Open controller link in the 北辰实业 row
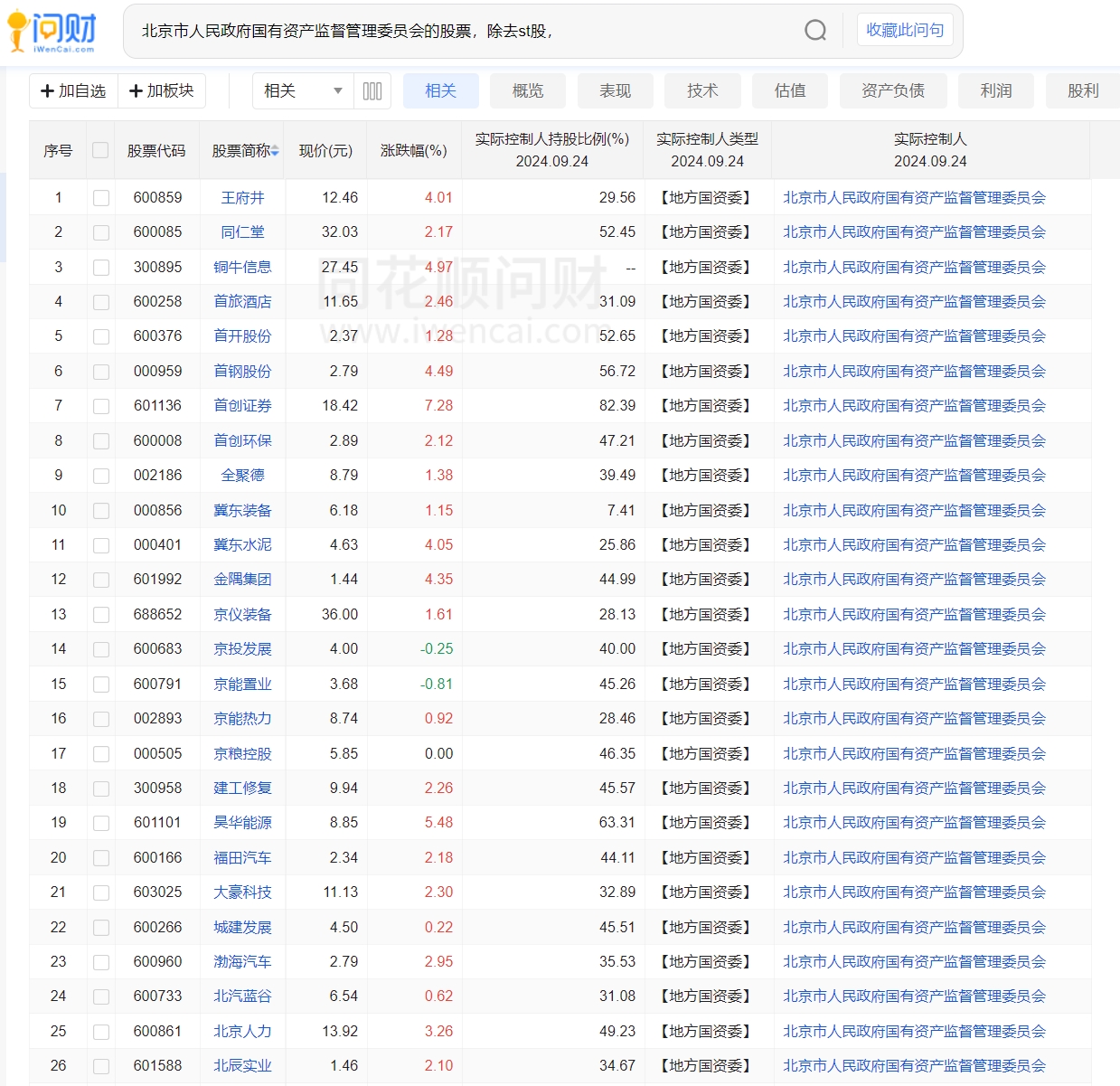 [x=915, y=1065]
